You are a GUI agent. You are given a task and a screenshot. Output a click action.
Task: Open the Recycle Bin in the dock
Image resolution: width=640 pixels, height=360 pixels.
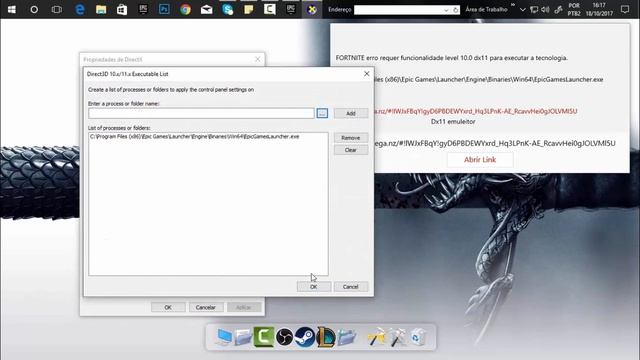point(418,337)
